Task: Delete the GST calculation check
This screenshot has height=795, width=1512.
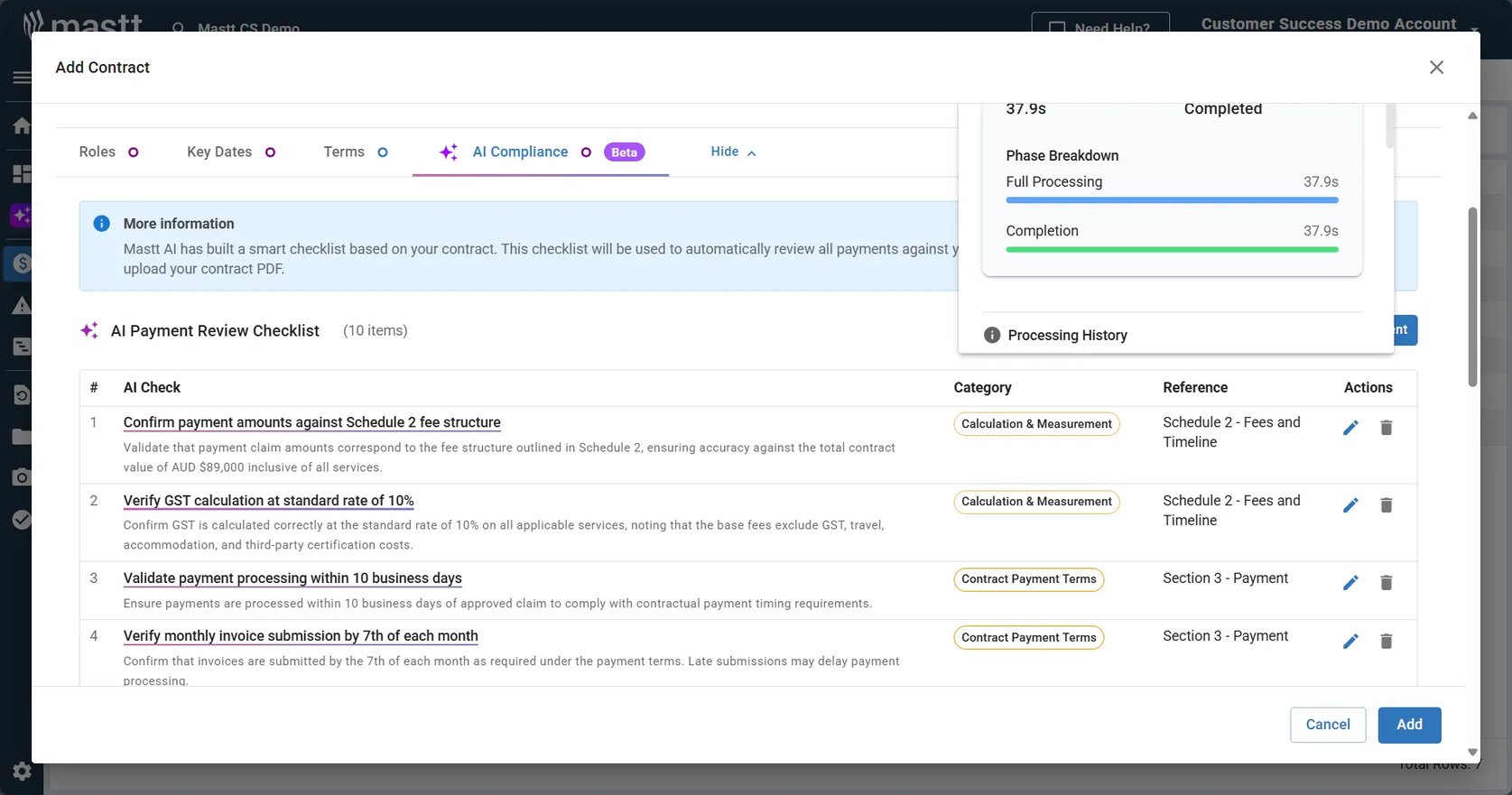Action: click(x=1387, y=505)
